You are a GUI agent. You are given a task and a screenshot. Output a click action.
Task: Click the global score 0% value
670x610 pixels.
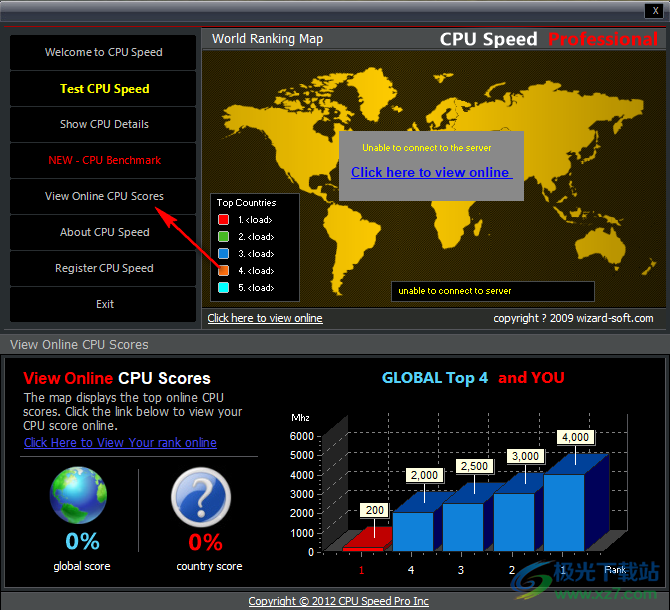click(82, 542)
